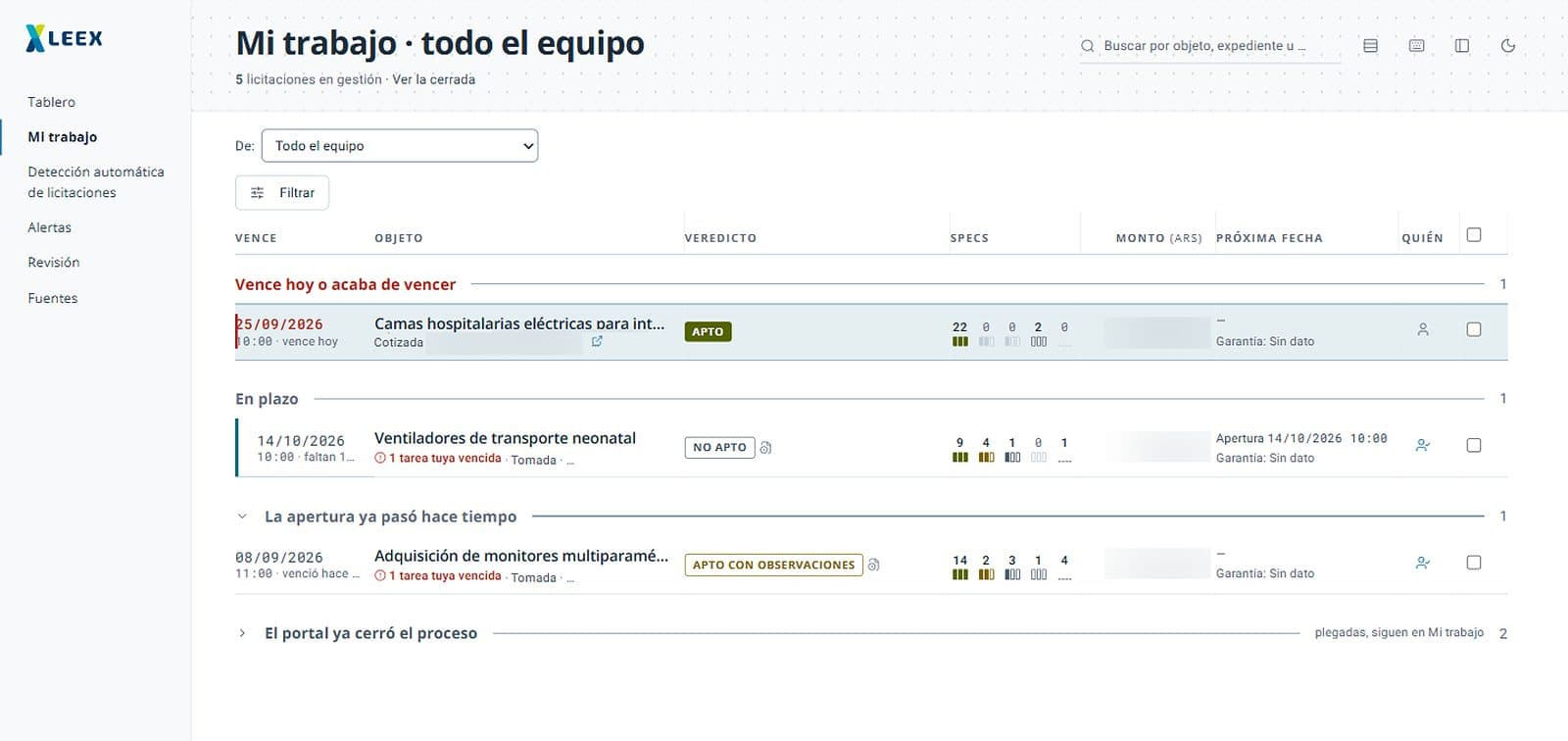This screenshot has height=741, width=1568.
Task: Click assigned-person icon in Ventiladores row
Action: [x=1423, y=446]
